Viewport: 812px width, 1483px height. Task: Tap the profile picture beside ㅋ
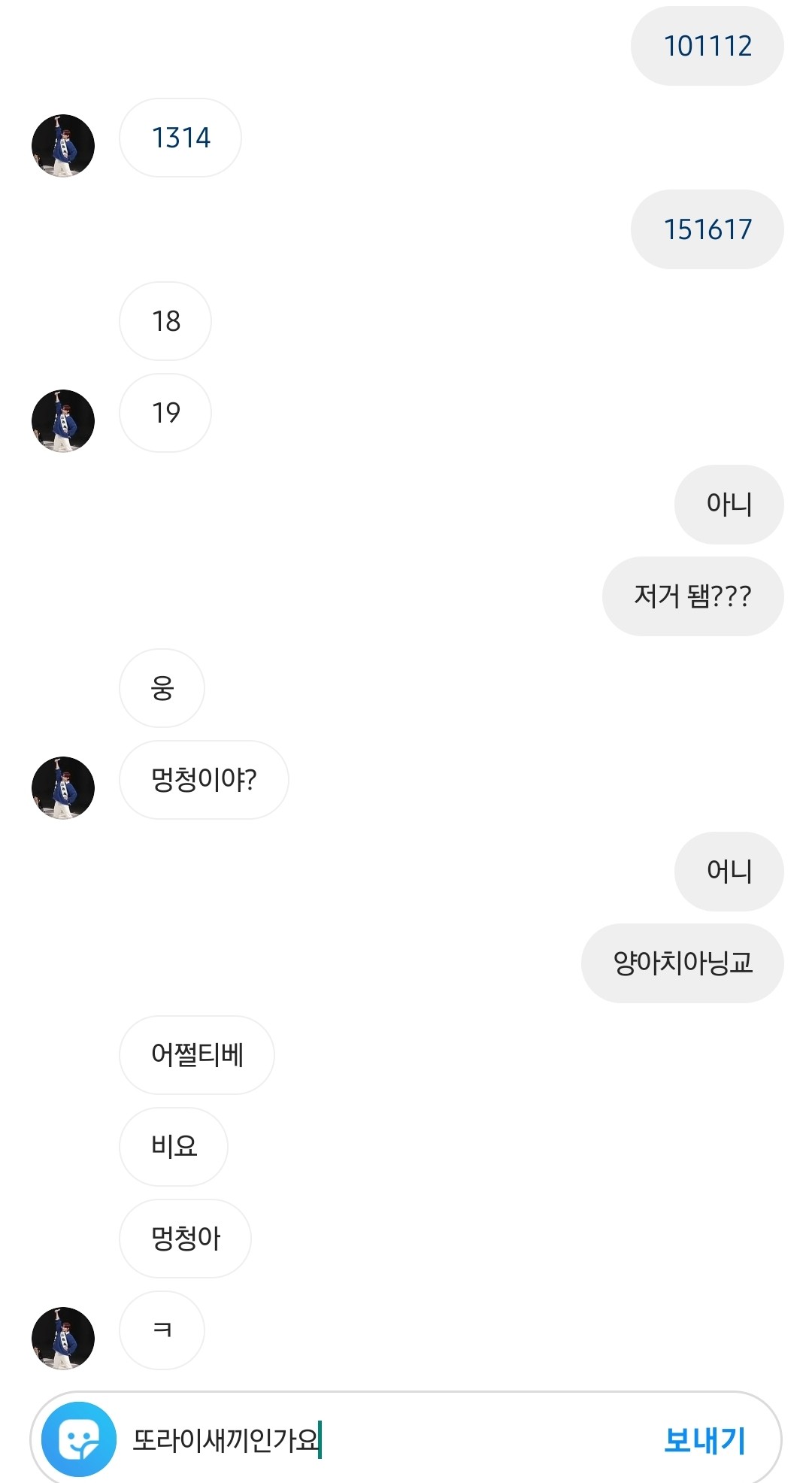tap(63, 1339)
